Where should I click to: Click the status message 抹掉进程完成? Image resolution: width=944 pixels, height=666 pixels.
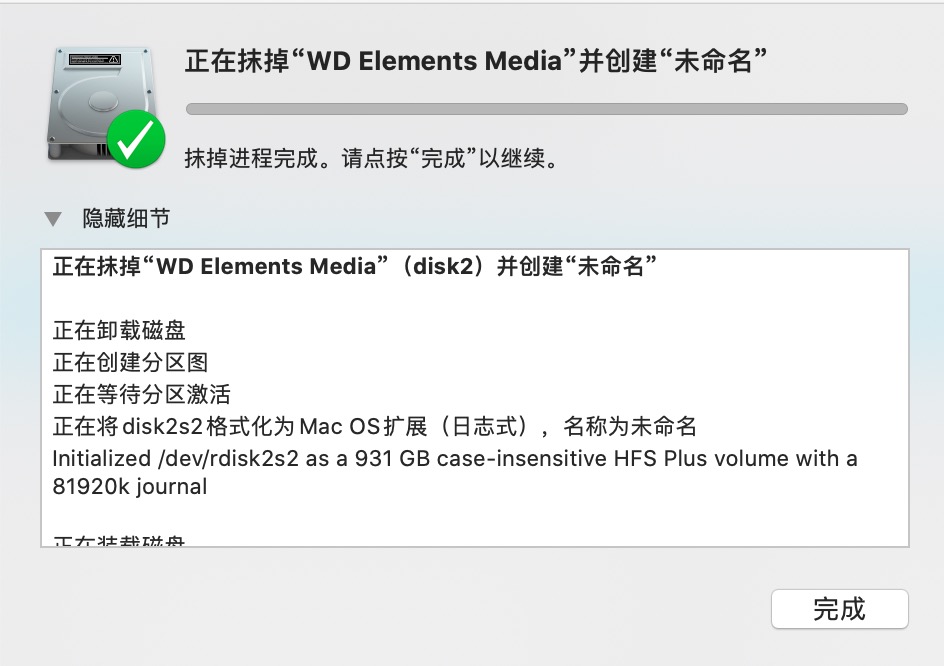(371, 158)
